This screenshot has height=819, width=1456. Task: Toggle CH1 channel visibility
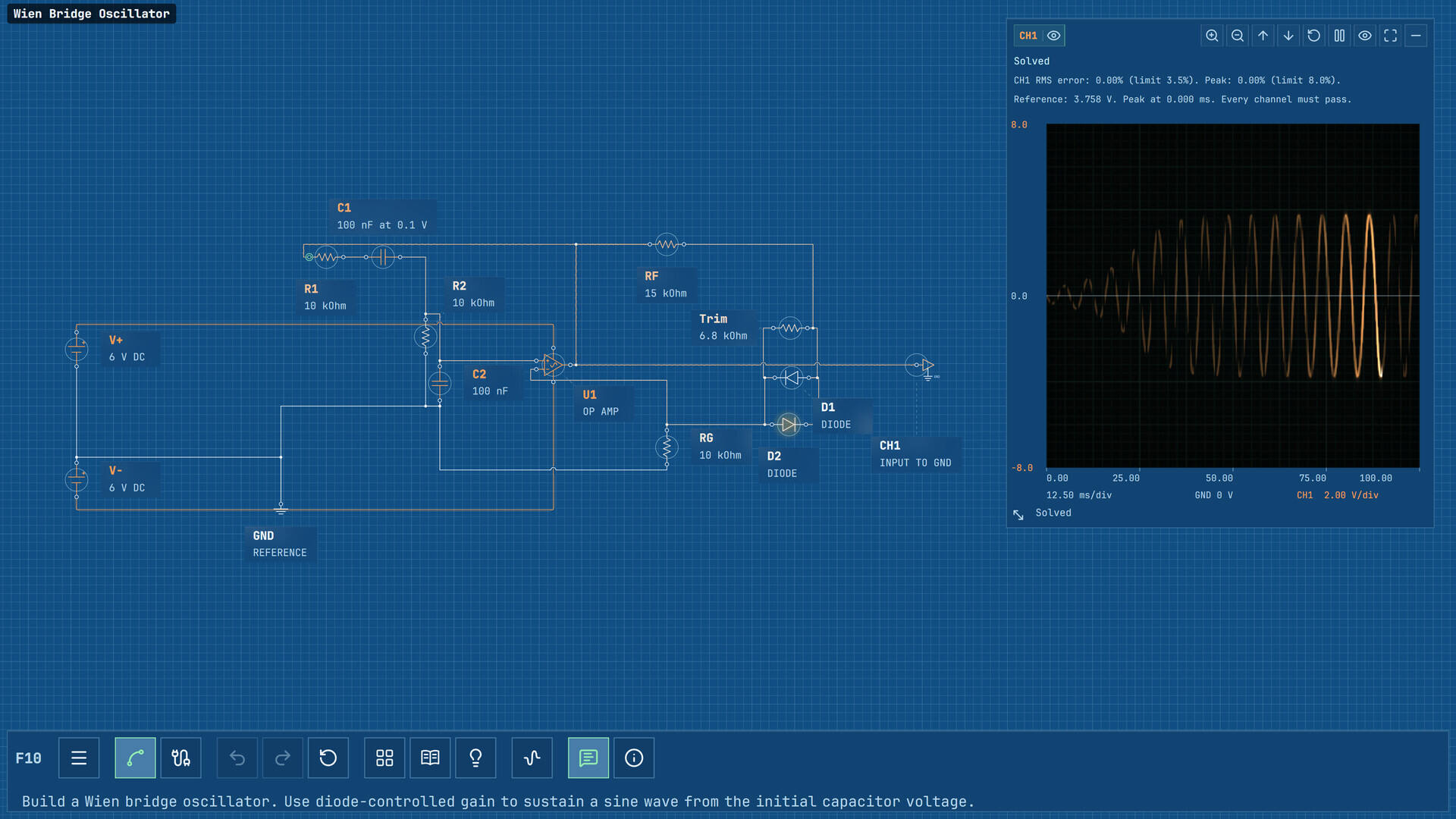(1054, 36)
